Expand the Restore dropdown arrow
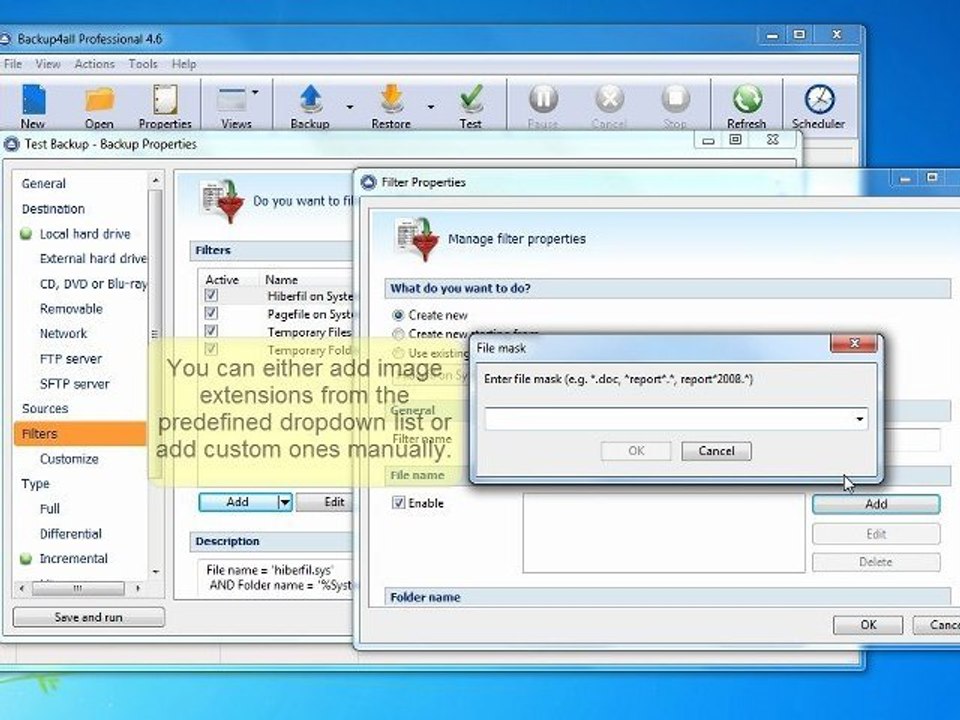Screen dimensions: 960x720 (431, 107)
